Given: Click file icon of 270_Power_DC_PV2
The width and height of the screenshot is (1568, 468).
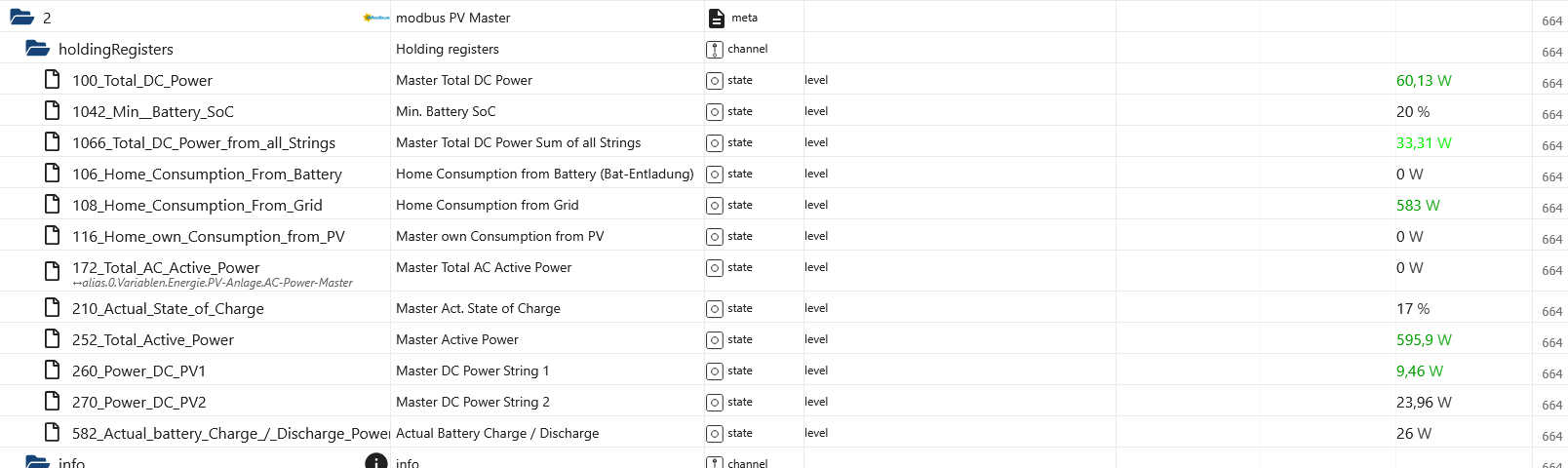Looking at the screenshot, I should 53,402.
